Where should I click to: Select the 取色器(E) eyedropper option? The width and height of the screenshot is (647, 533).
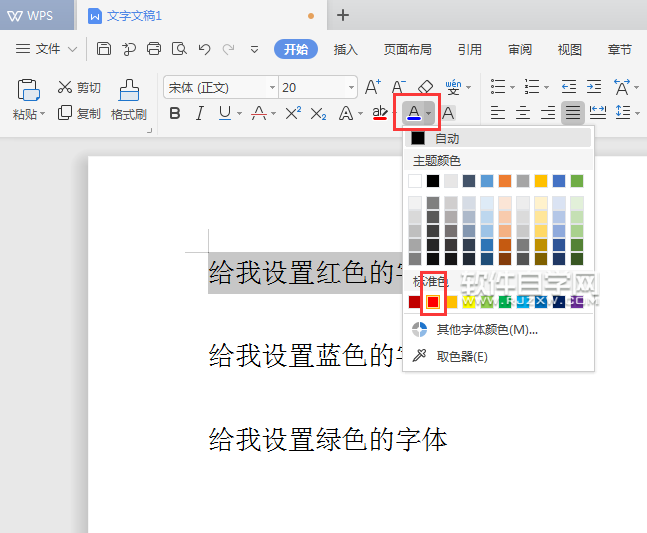[461, 356]
